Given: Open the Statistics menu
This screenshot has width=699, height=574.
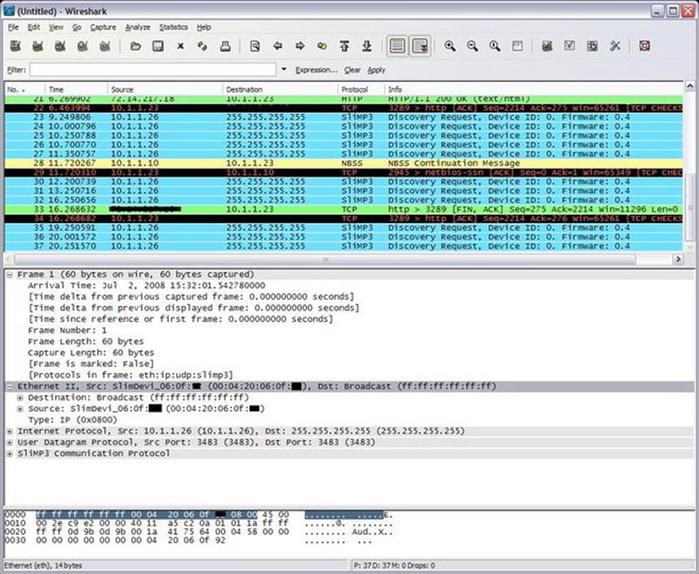Looking at the screenshot, I should tap(173, 27).
